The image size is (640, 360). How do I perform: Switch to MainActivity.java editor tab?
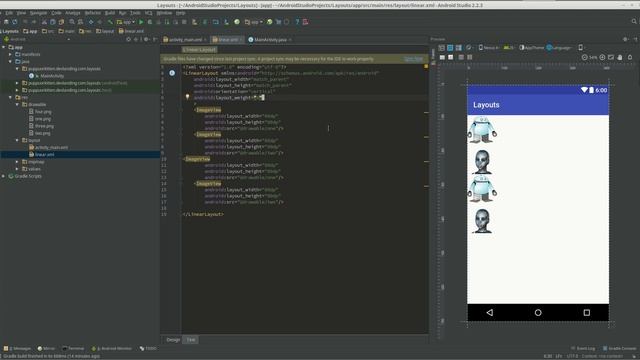pos(270,40)
